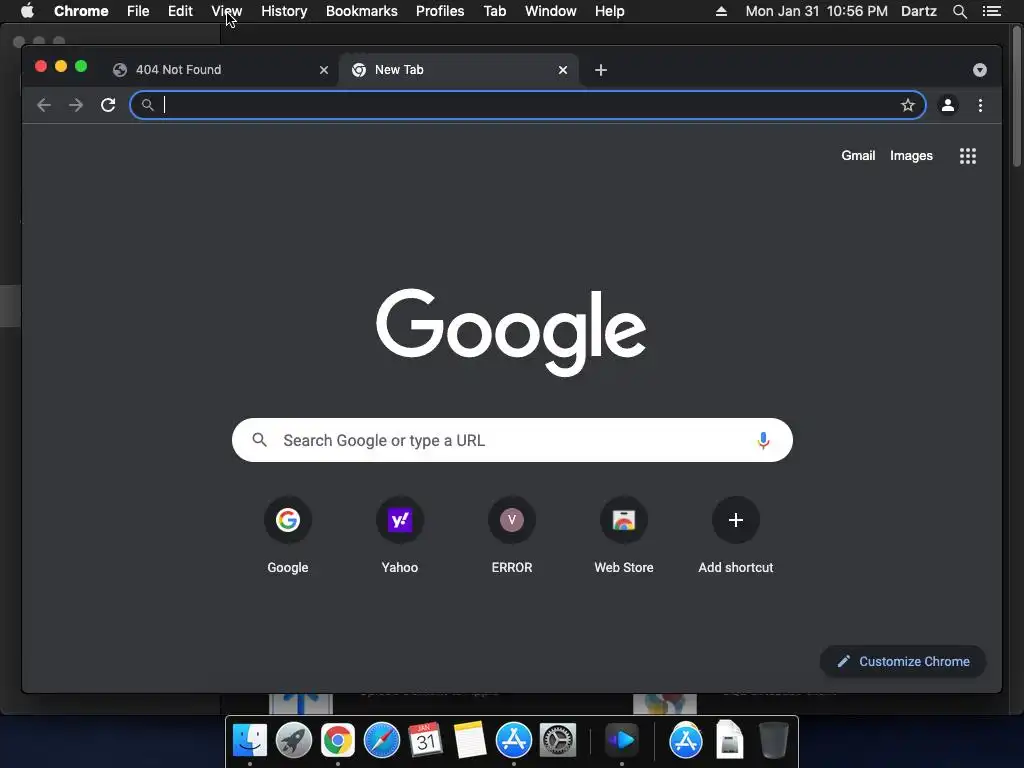Click the Customize Chrome button

tap(903, 662)
